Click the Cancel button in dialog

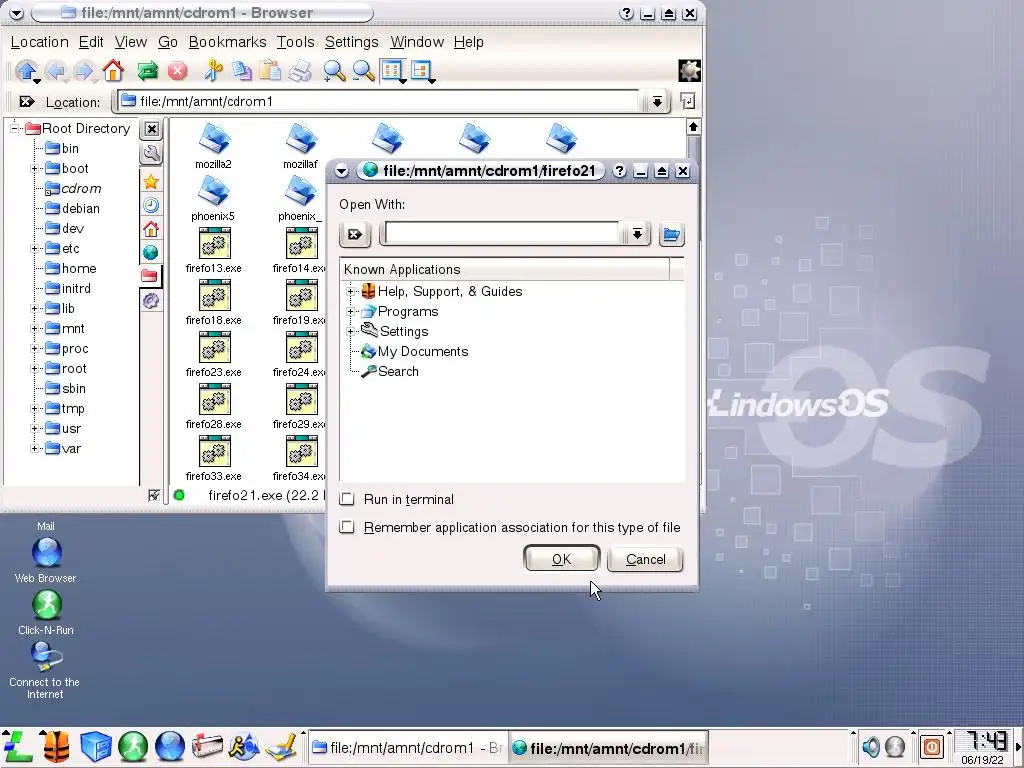coord(645,559)
